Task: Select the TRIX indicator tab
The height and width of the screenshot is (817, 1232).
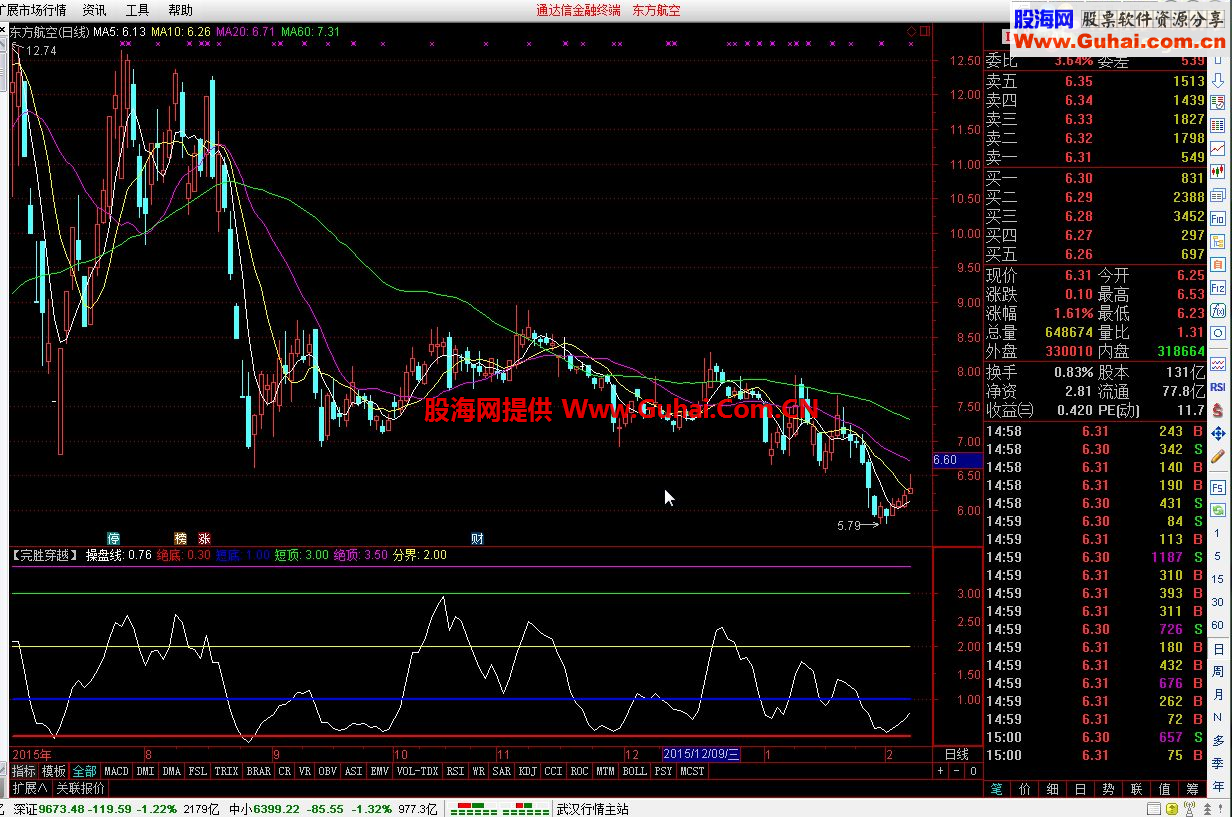Action: pos(226,771)
